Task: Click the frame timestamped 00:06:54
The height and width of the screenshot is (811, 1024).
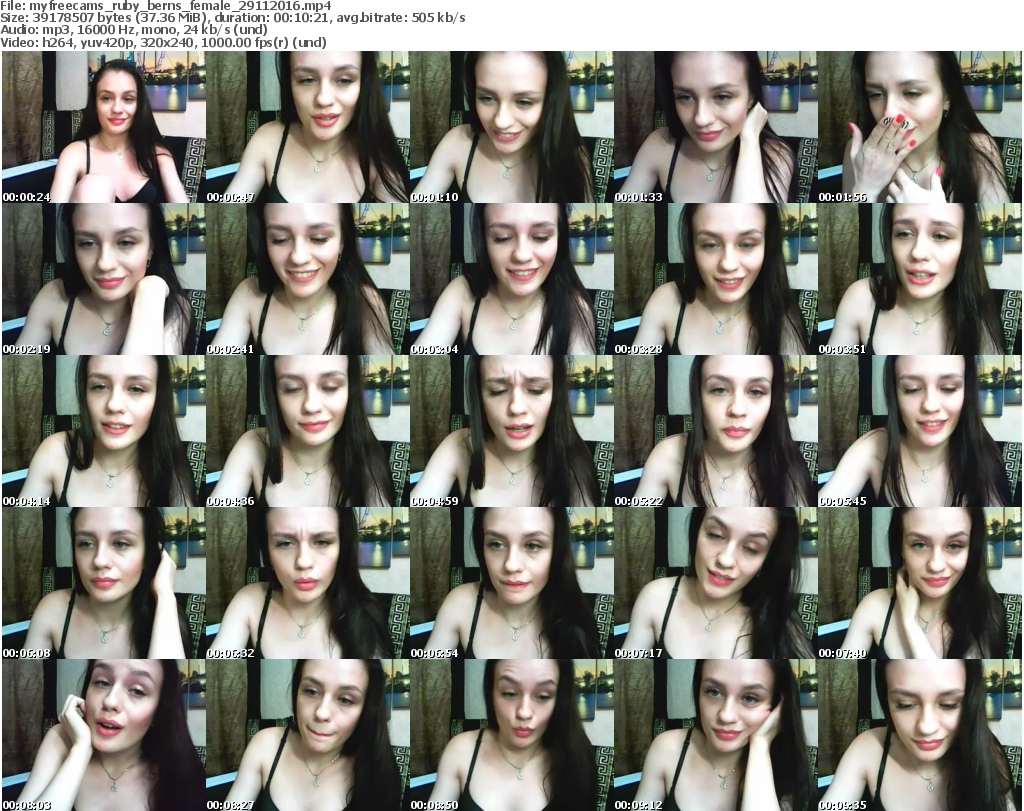Action: 511,583
